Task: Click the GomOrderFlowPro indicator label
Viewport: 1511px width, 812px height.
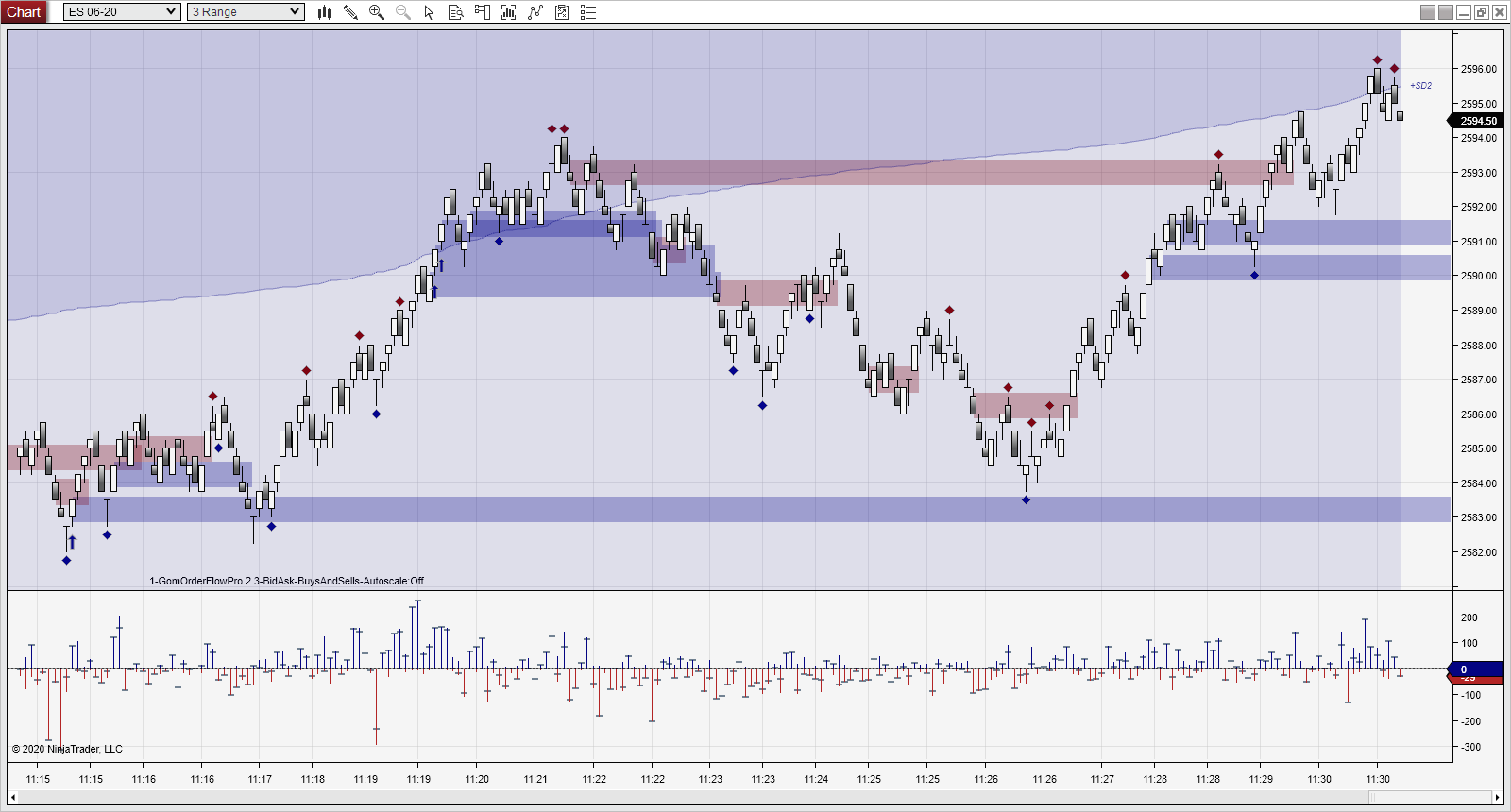Action: click(286, 581)
